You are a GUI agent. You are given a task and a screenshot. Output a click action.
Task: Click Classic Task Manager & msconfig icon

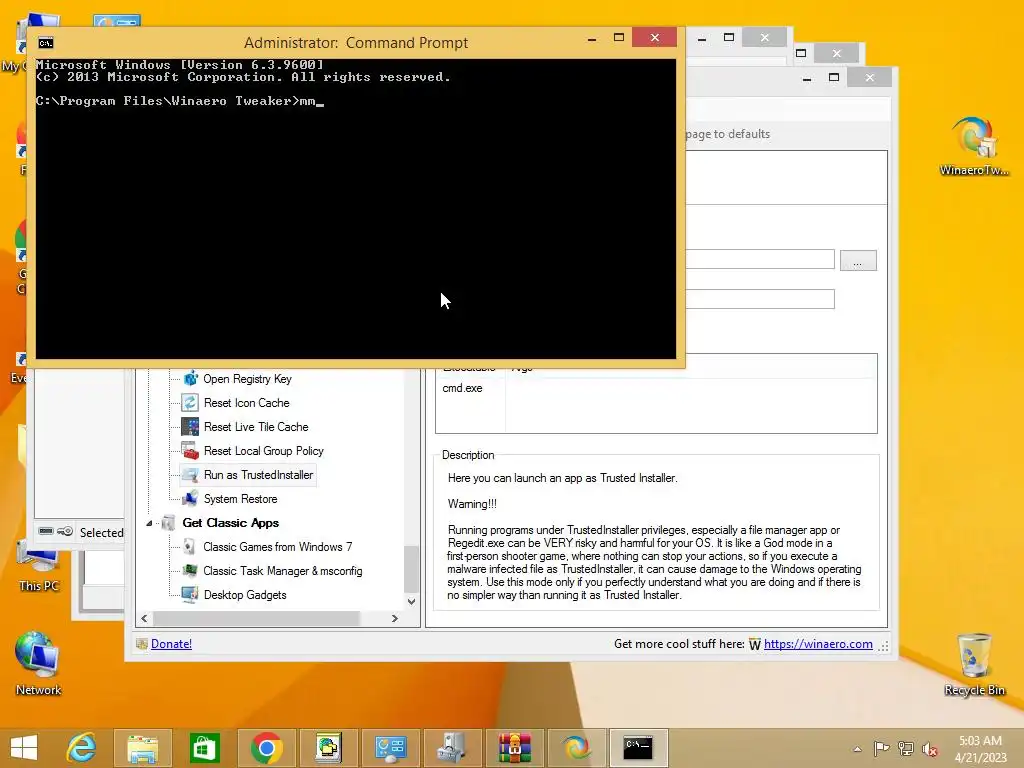tap(189, 571)
